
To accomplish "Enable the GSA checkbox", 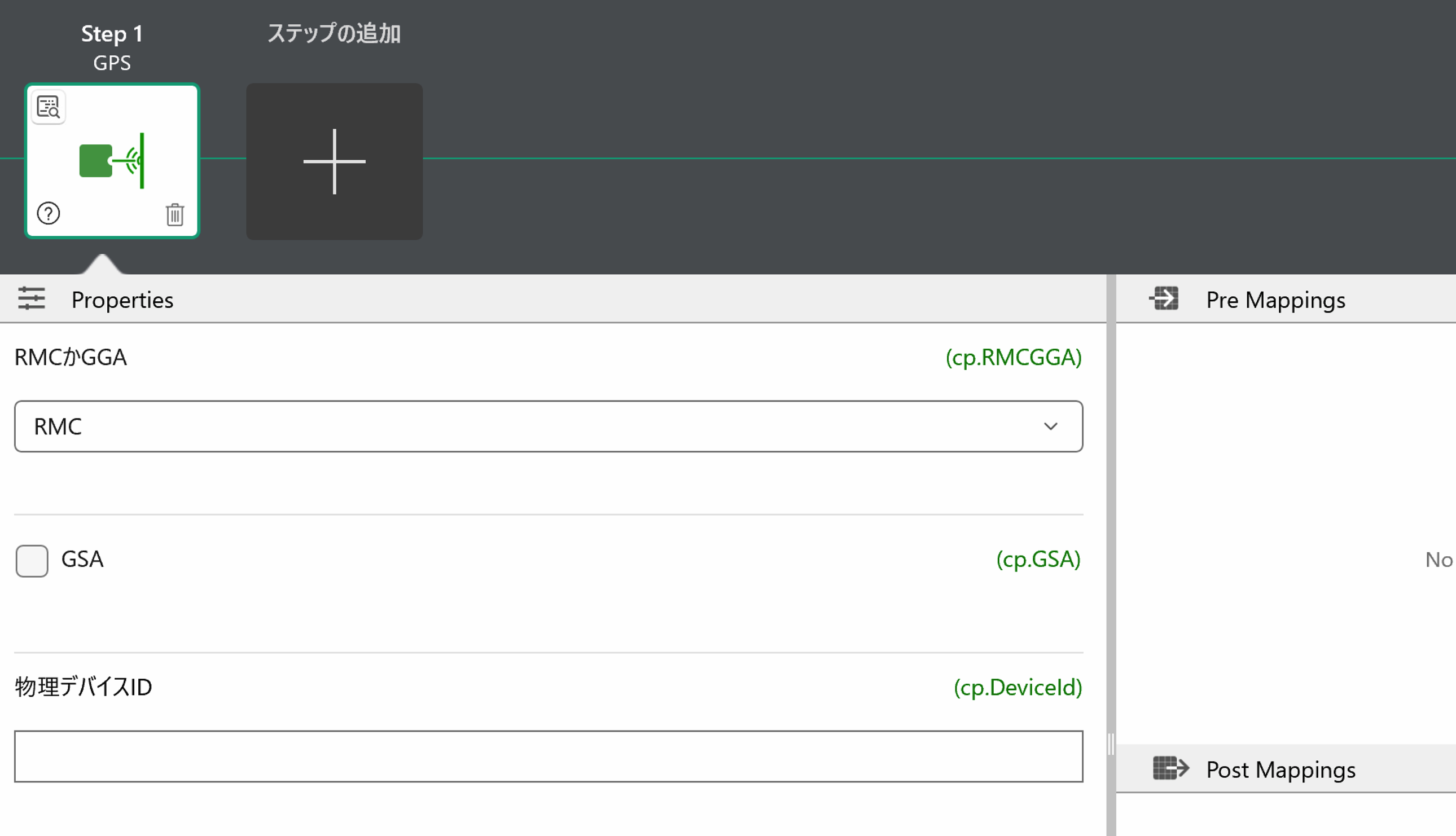I will (x=32, y=560).
